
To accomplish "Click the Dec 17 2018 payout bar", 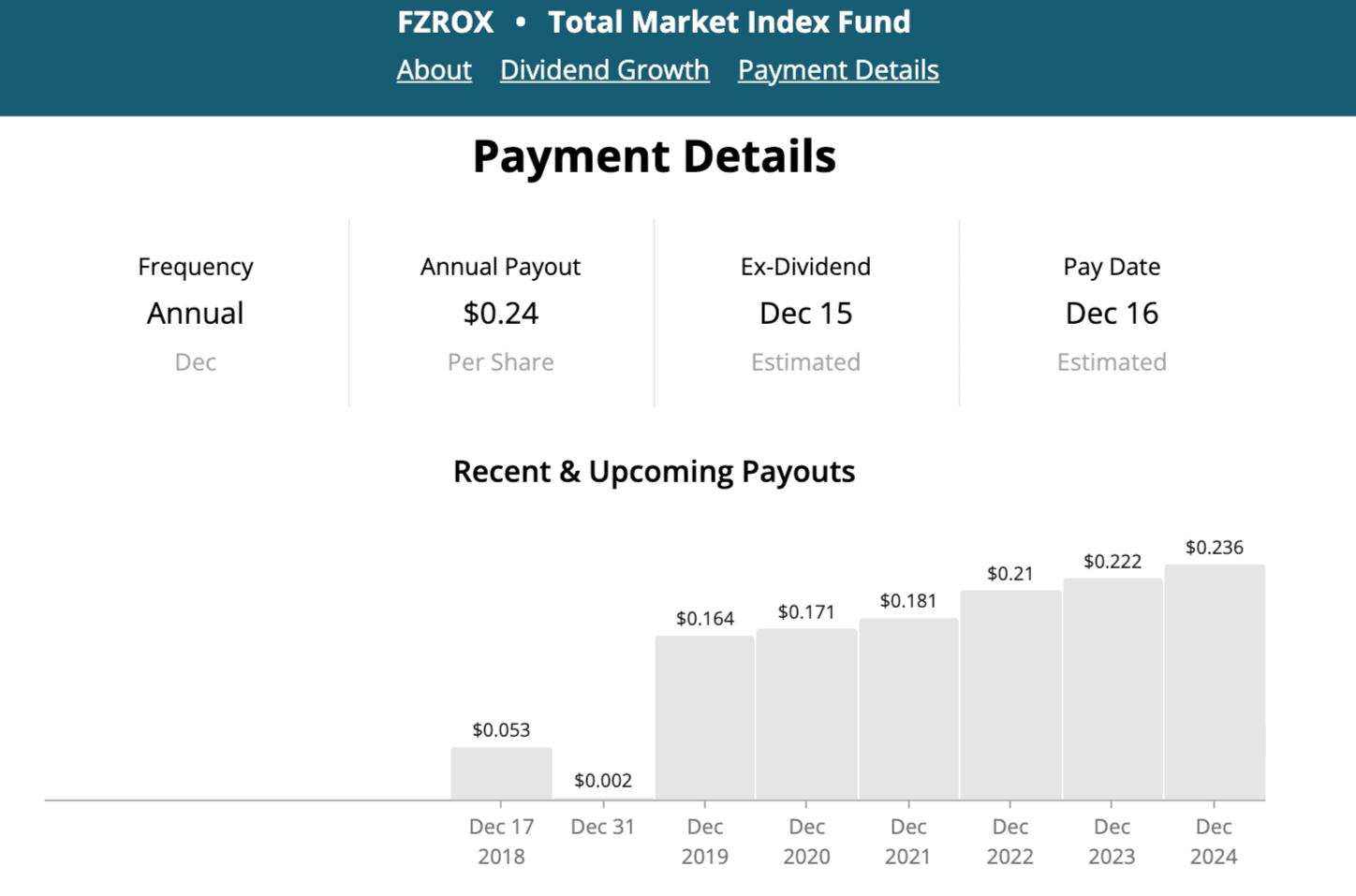I will pyautogui.click(x=501, y=773).
